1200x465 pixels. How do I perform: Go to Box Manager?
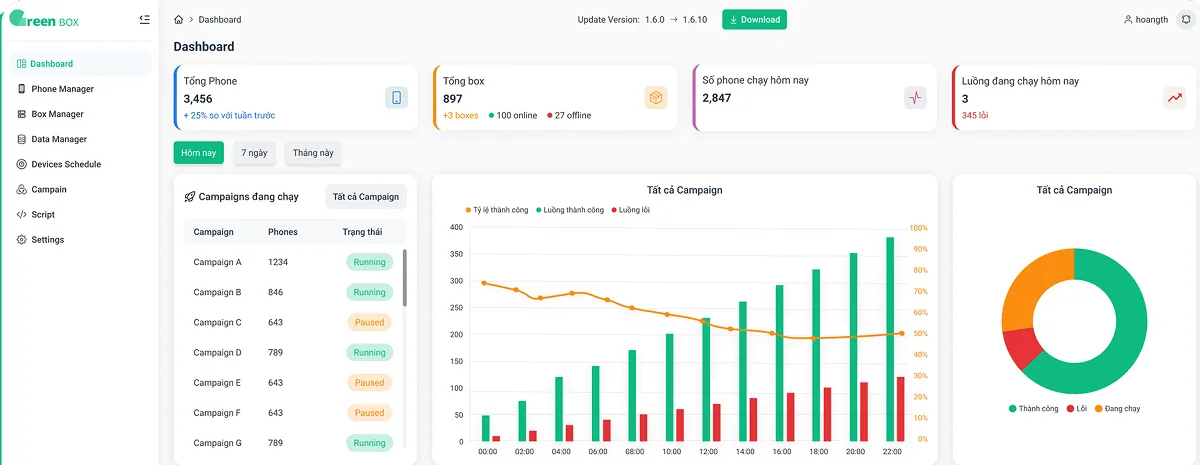(78, 114)
